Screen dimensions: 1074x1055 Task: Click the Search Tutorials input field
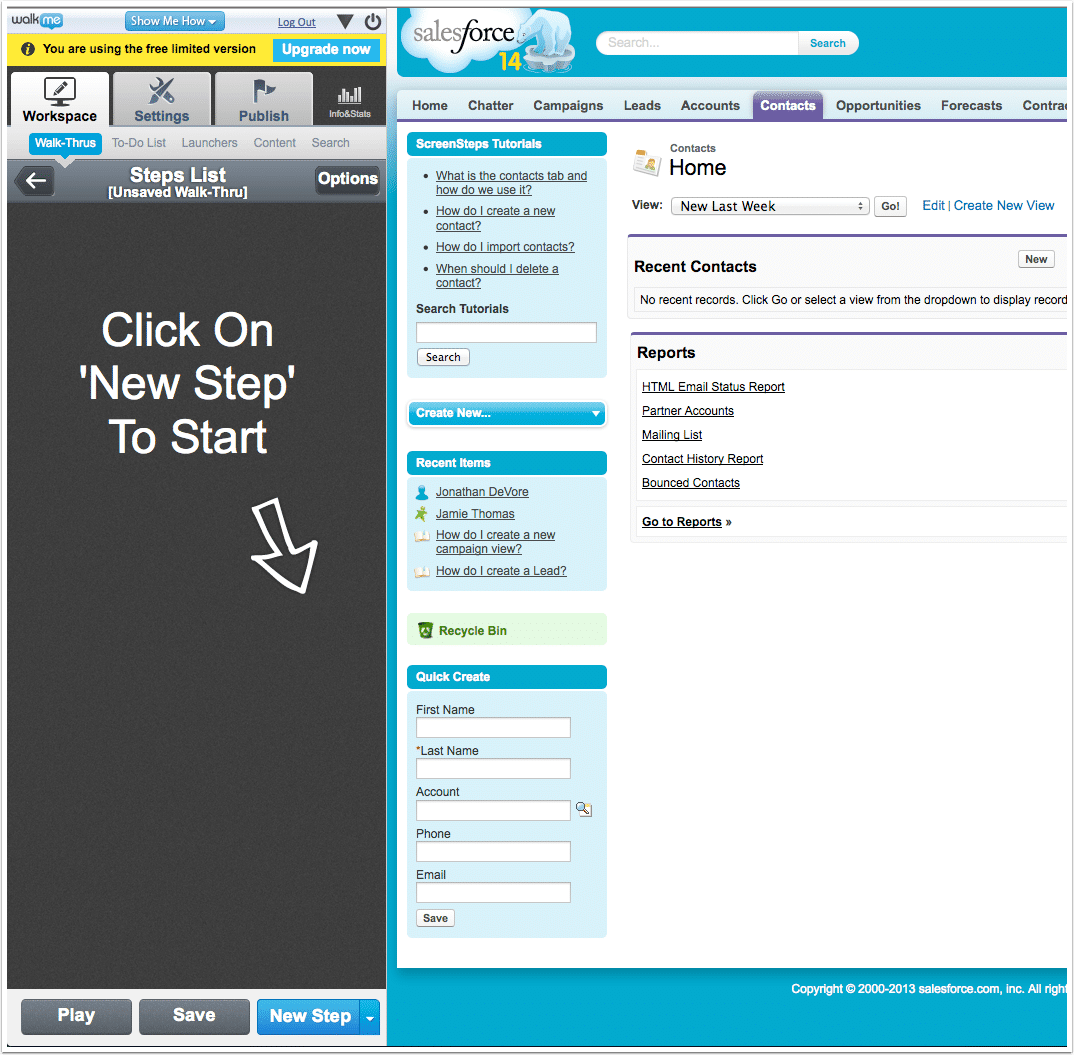(506, 332)
